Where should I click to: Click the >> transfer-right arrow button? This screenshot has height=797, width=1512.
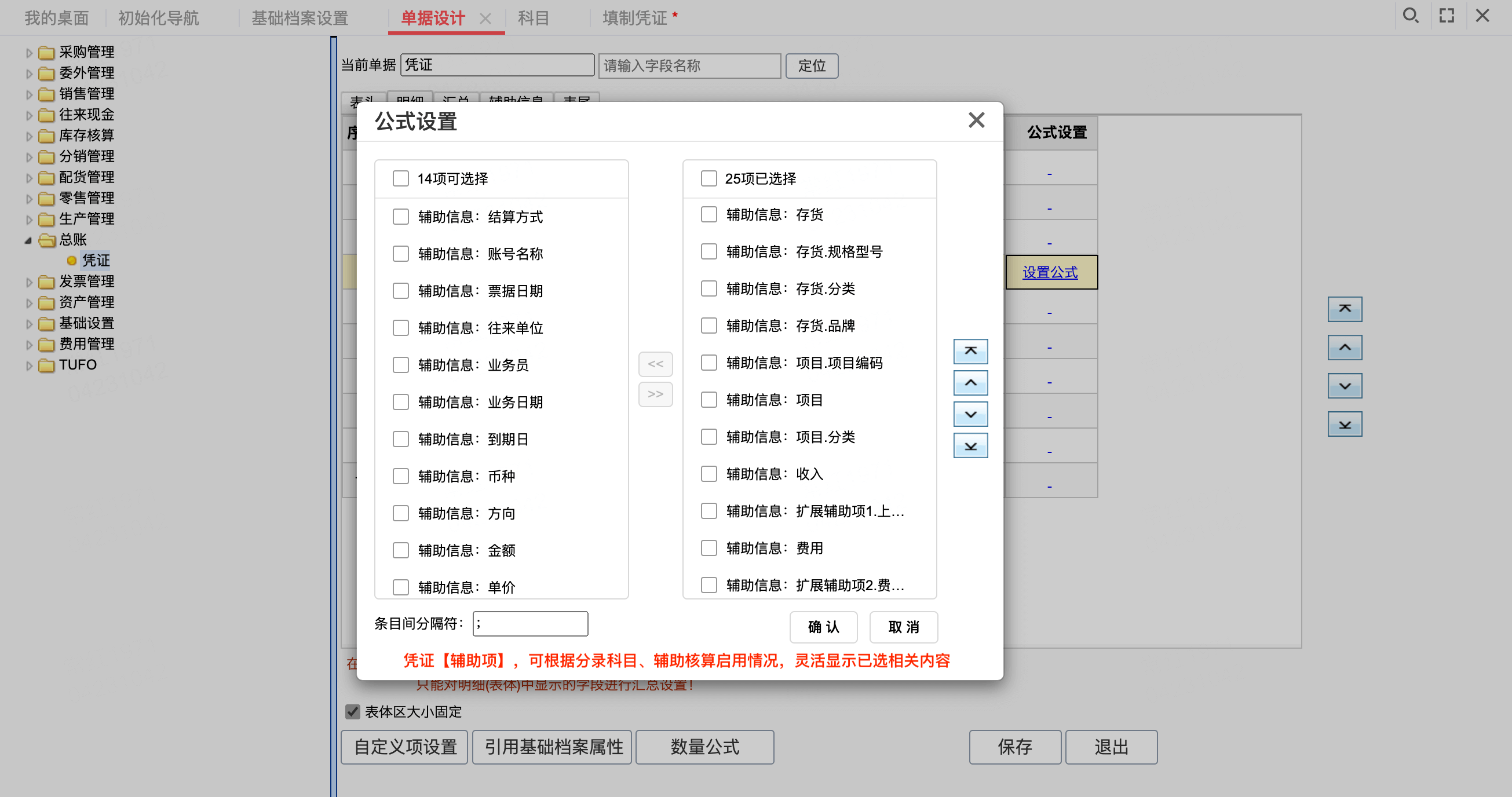655,394
